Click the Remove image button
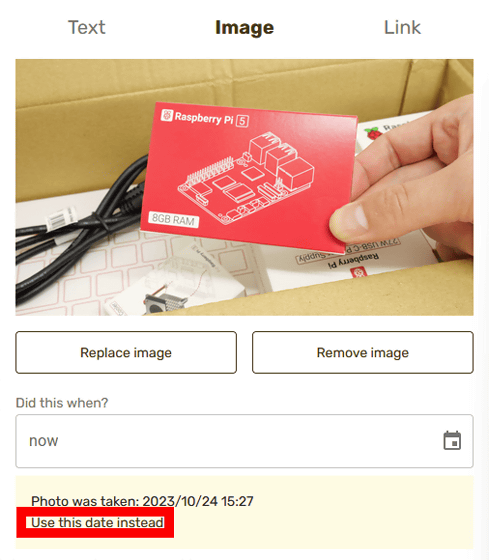489x560 pixels. coord(363,352)
